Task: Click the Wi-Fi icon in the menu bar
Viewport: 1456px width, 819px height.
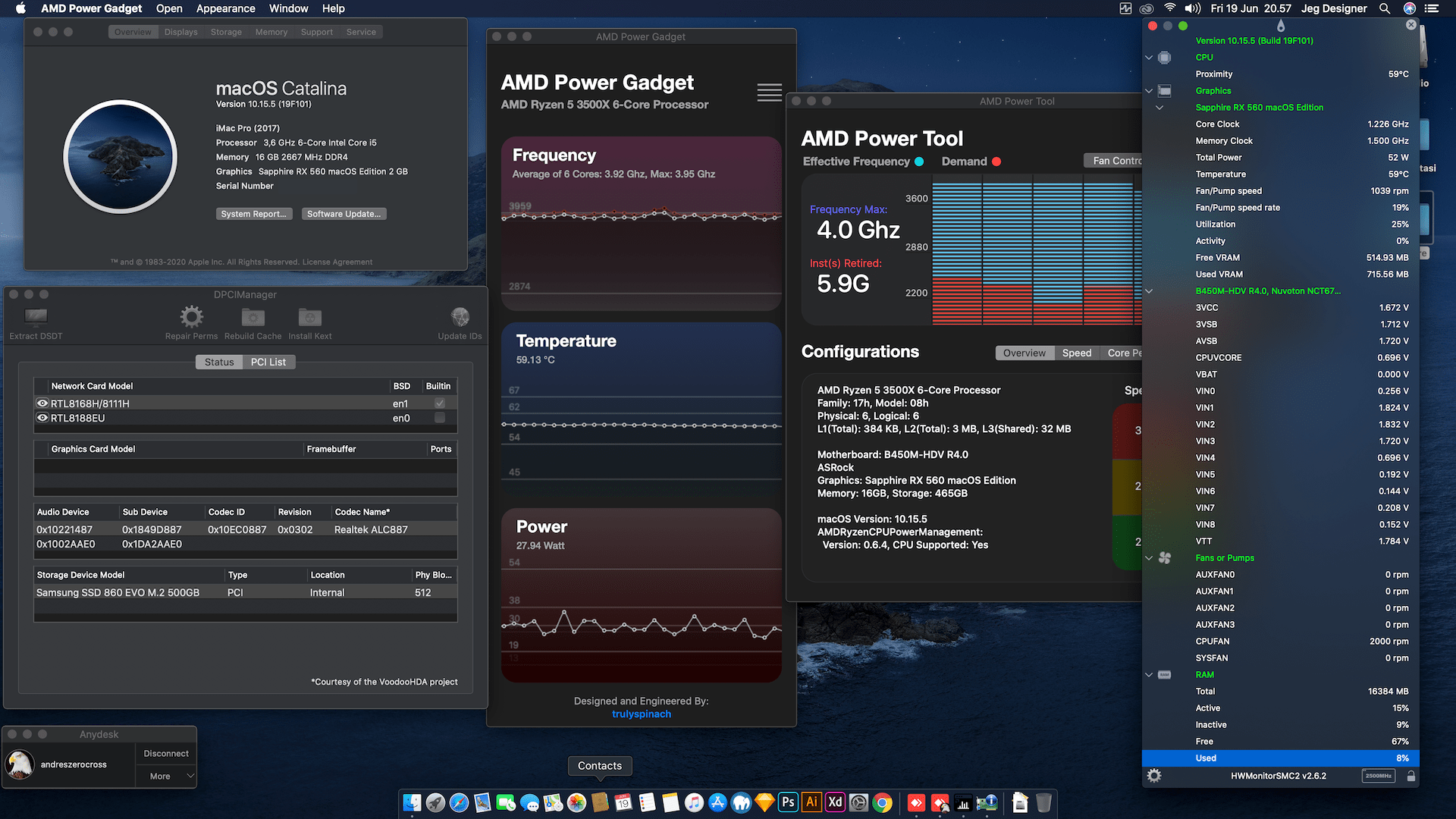Action: coord(1170,8)
